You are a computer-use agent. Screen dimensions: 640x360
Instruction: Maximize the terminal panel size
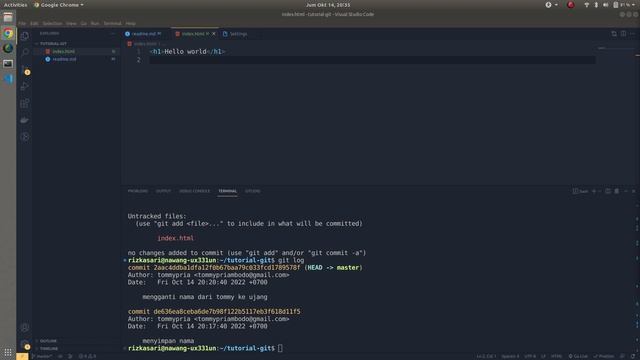(x=626, y=191)
